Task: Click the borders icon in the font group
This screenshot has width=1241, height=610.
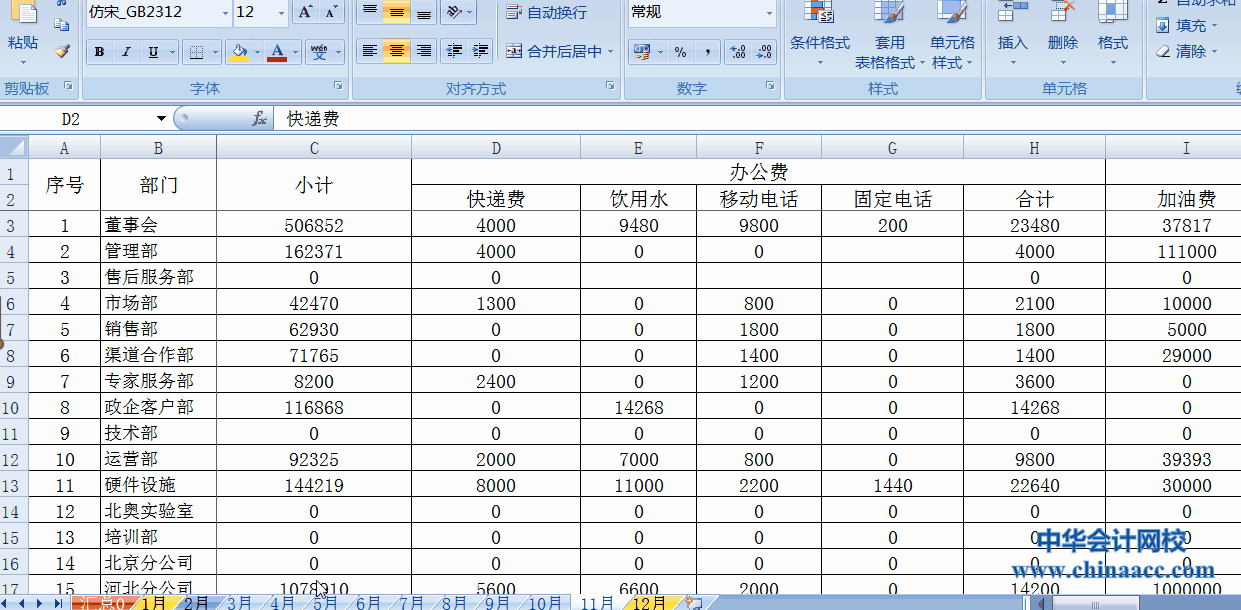Action: click(x=197, y=52)
